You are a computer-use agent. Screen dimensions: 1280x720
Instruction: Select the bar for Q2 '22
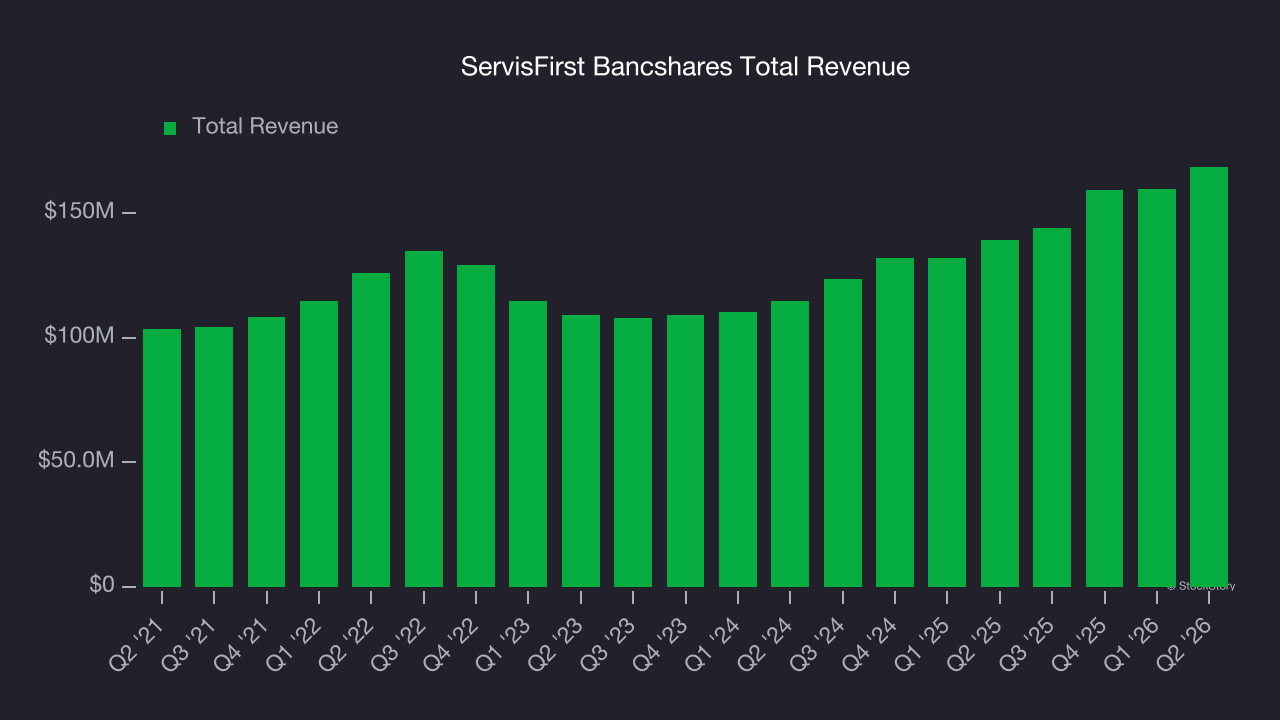[x=371, y=430]
